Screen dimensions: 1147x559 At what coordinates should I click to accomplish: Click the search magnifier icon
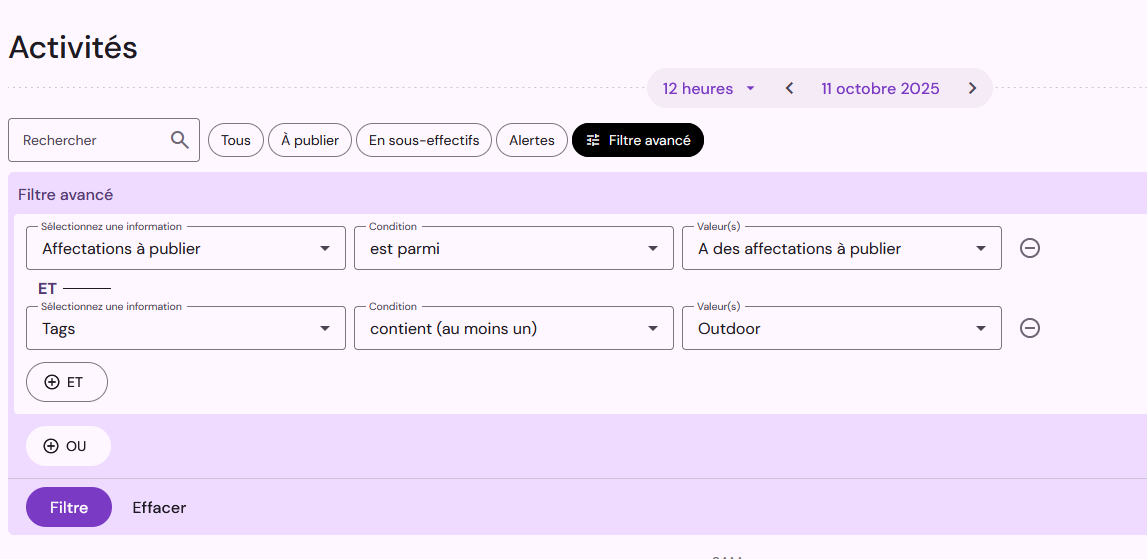tap(179, 140)
